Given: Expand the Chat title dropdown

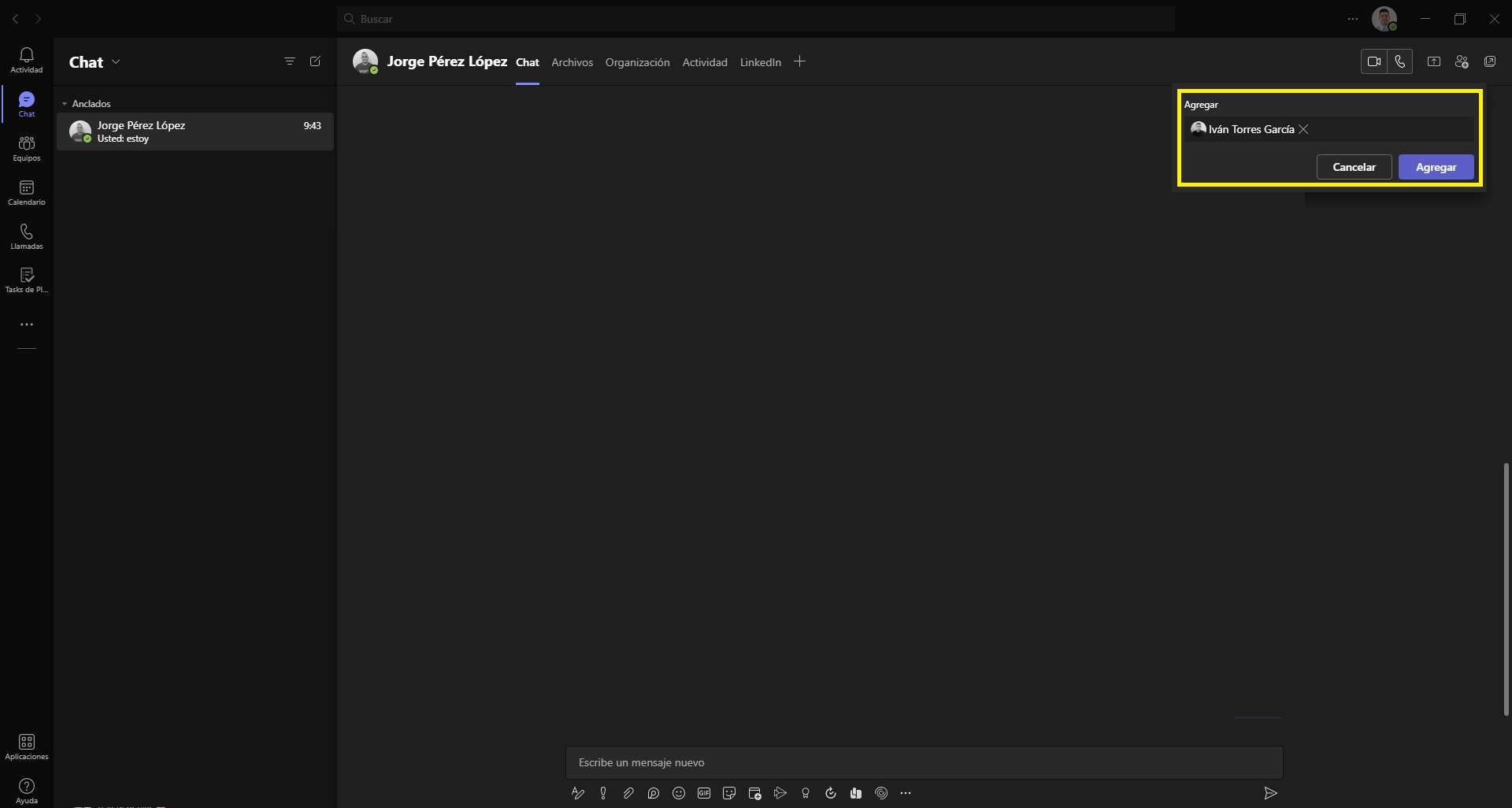Looking at the screenshot, I should click(116, 61).
